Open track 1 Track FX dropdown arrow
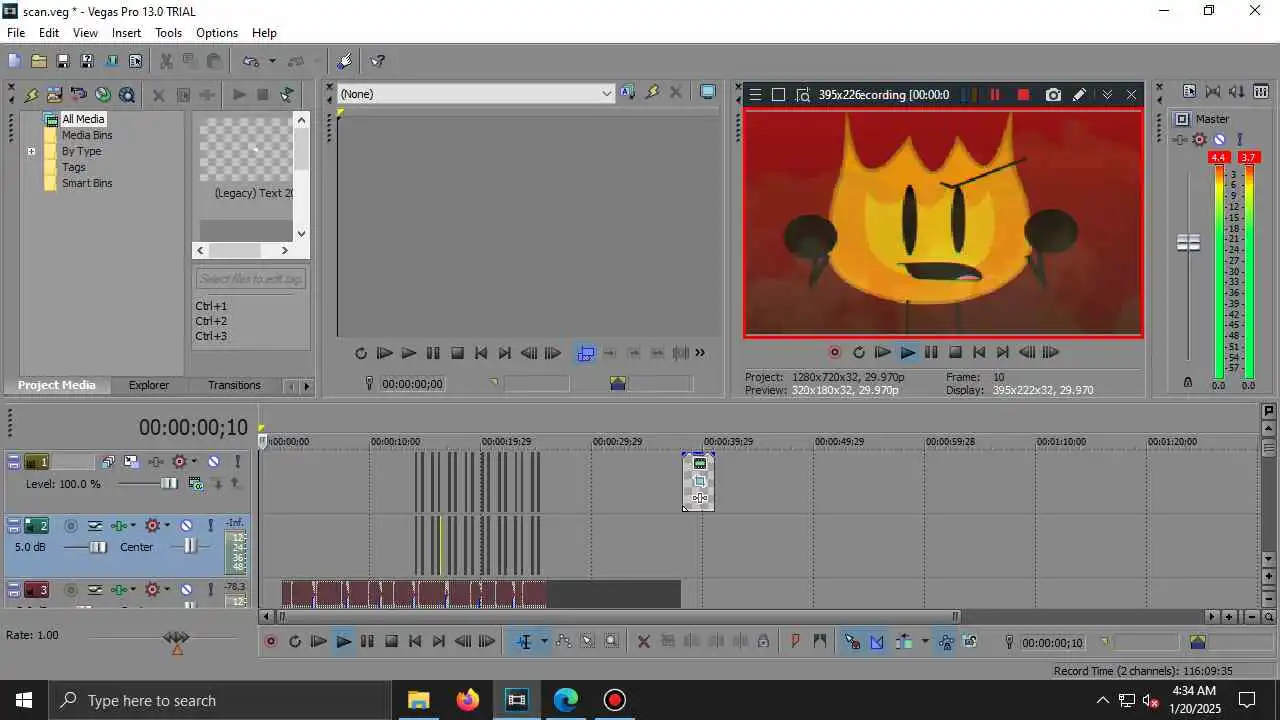The height and width of the screenshot is (720, 1280). (192, 462)
